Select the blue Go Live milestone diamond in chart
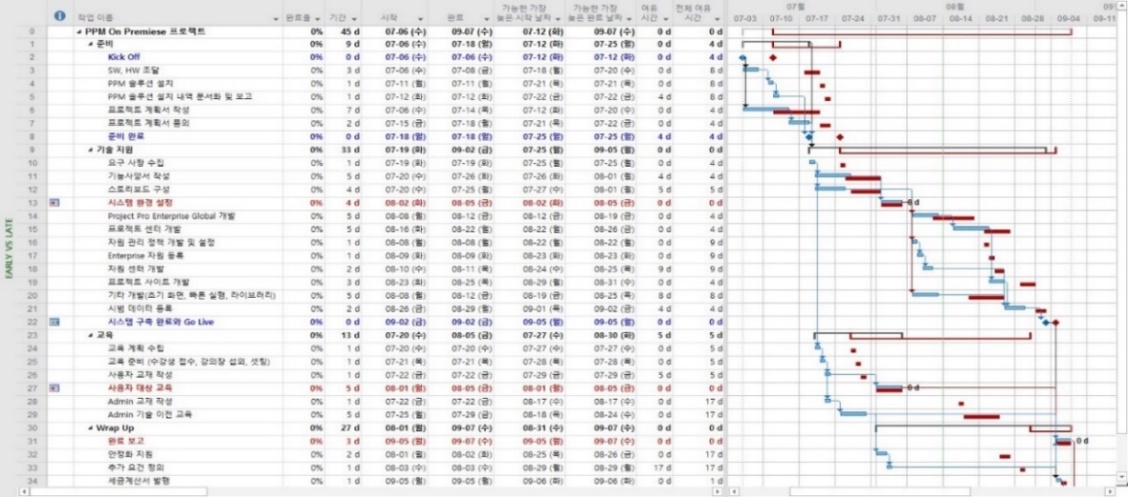This screenshot has height=497, width=1128. (x=1046, y=322)
